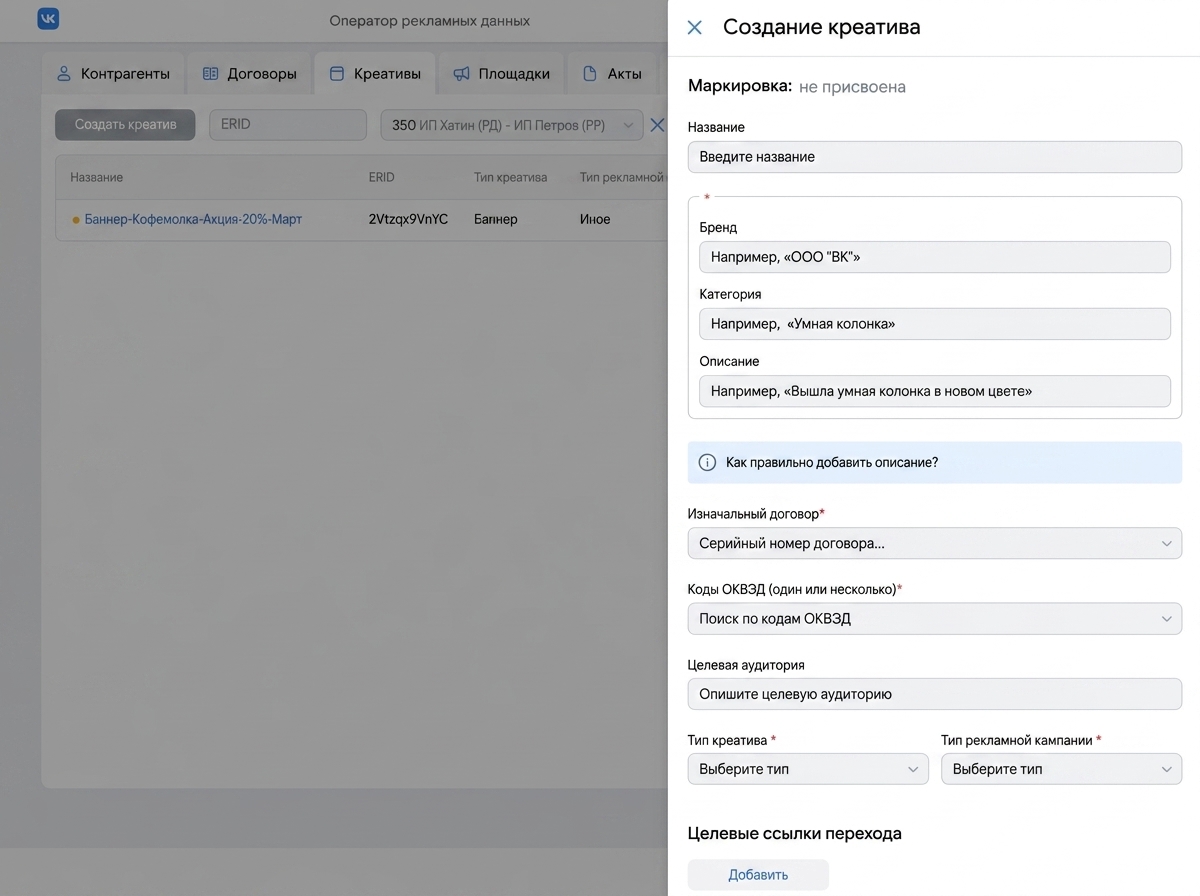Click the VK logo icon
The width and height of the screenshot is (1200, 896).
click(48, 19)
